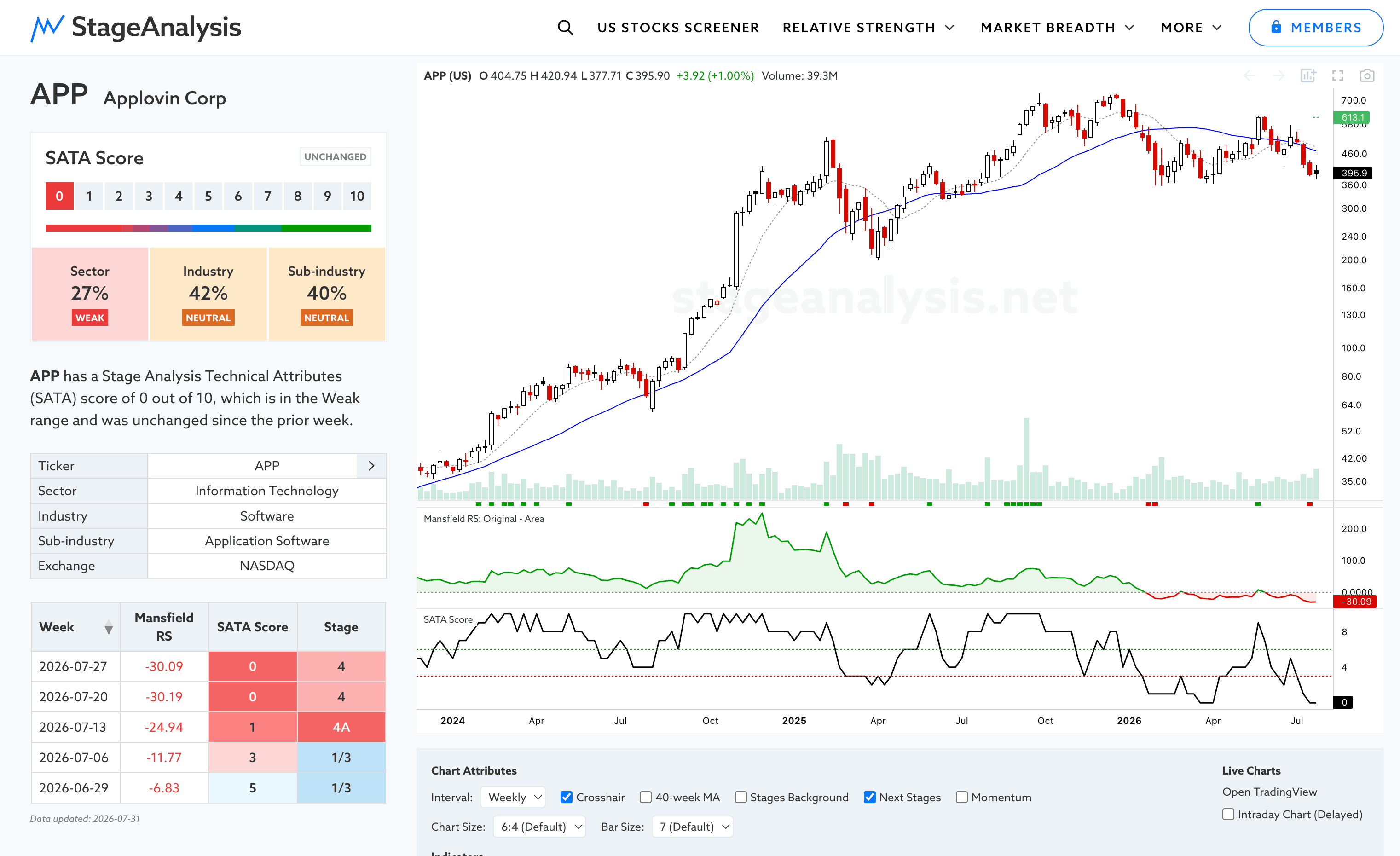Image resolution: width=1400 pixels, height=856 pixels.
Task: Click the NASDAQ exchange cell
Action: click(x=267, y=566)
